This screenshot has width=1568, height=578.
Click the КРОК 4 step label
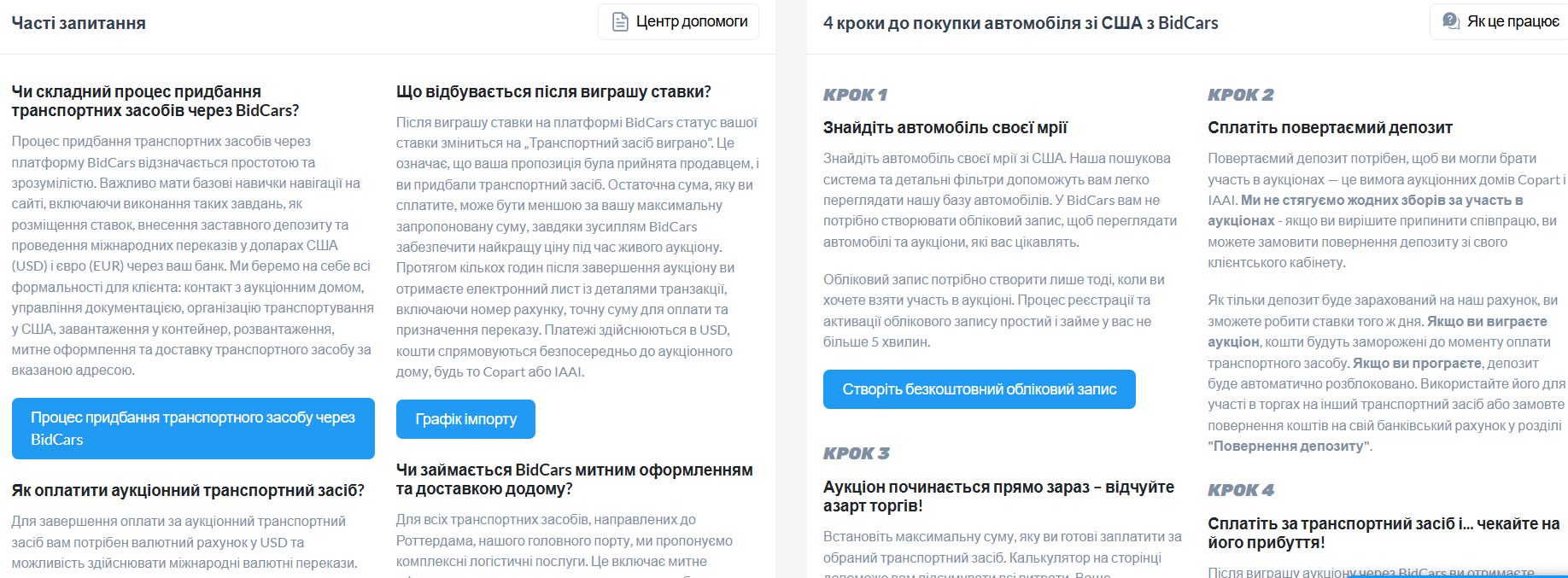(x=1240, y=490)
